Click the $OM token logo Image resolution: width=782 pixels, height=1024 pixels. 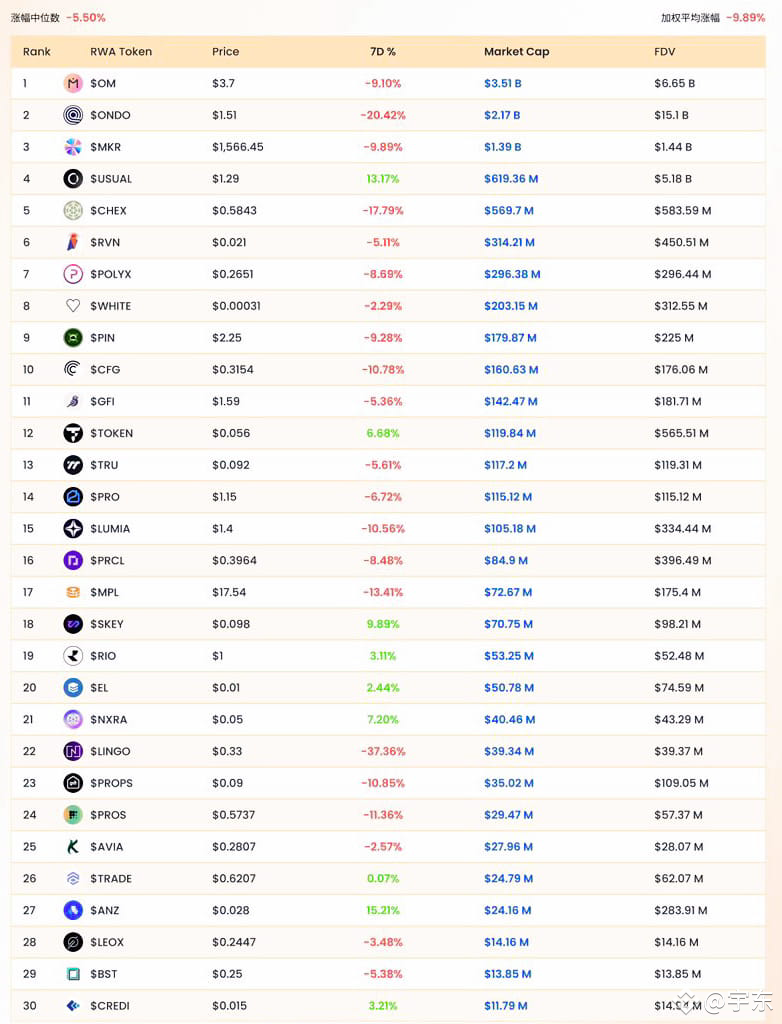[71, 83]
